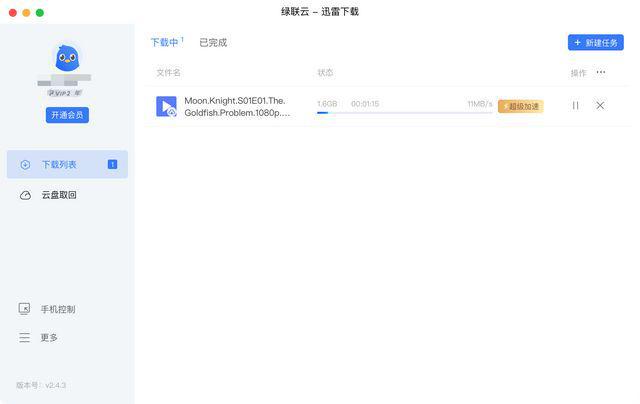Click the 状态 column header

pyautogui.click(x=325, y=73)
